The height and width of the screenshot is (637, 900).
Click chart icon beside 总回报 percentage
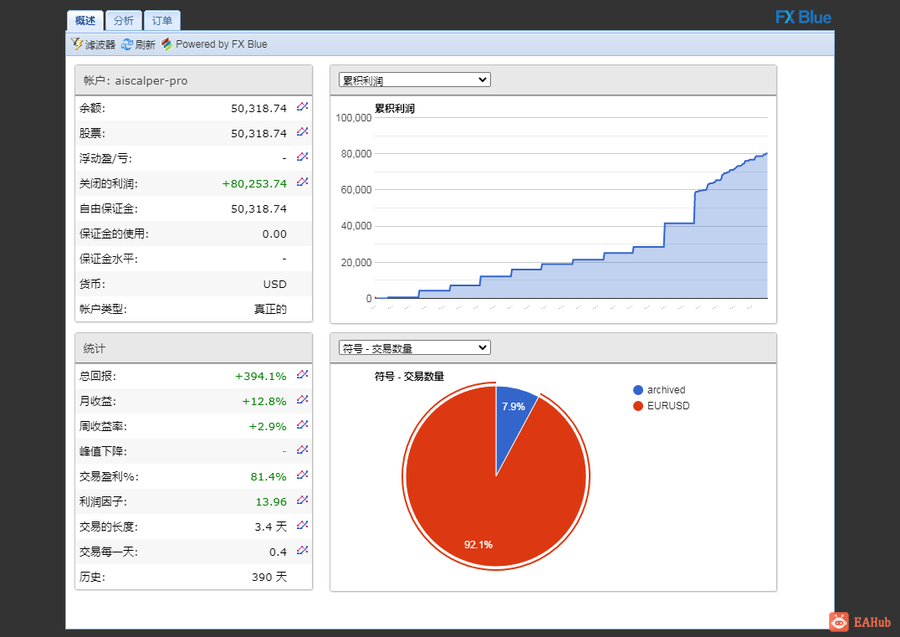[x=302, y=375]
